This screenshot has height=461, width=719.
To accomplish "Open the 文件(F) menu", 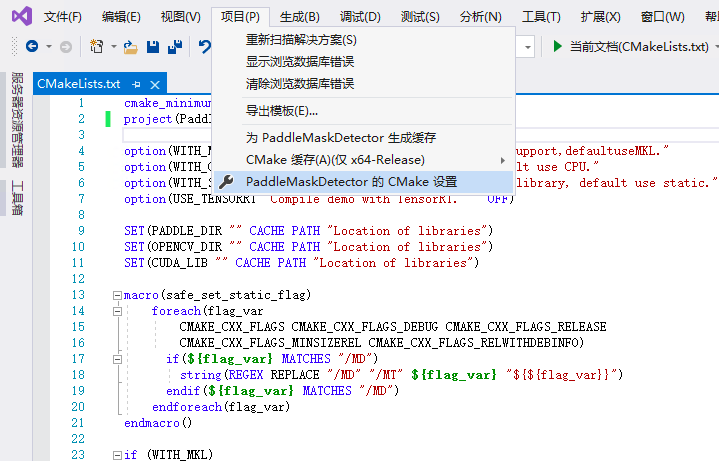I will (x=62, y=17).
